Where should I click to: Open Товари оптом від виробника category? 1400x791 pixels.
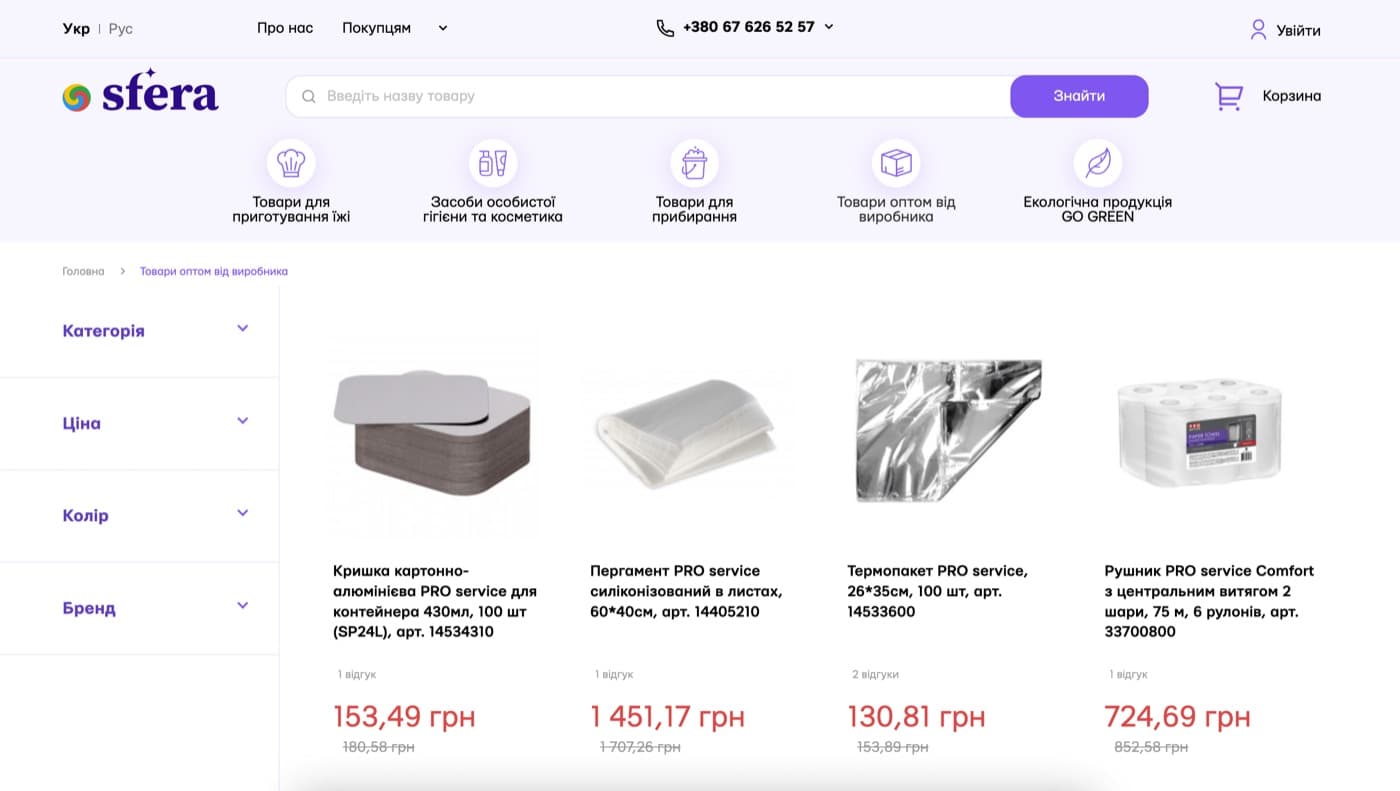[x=896, y=209]
